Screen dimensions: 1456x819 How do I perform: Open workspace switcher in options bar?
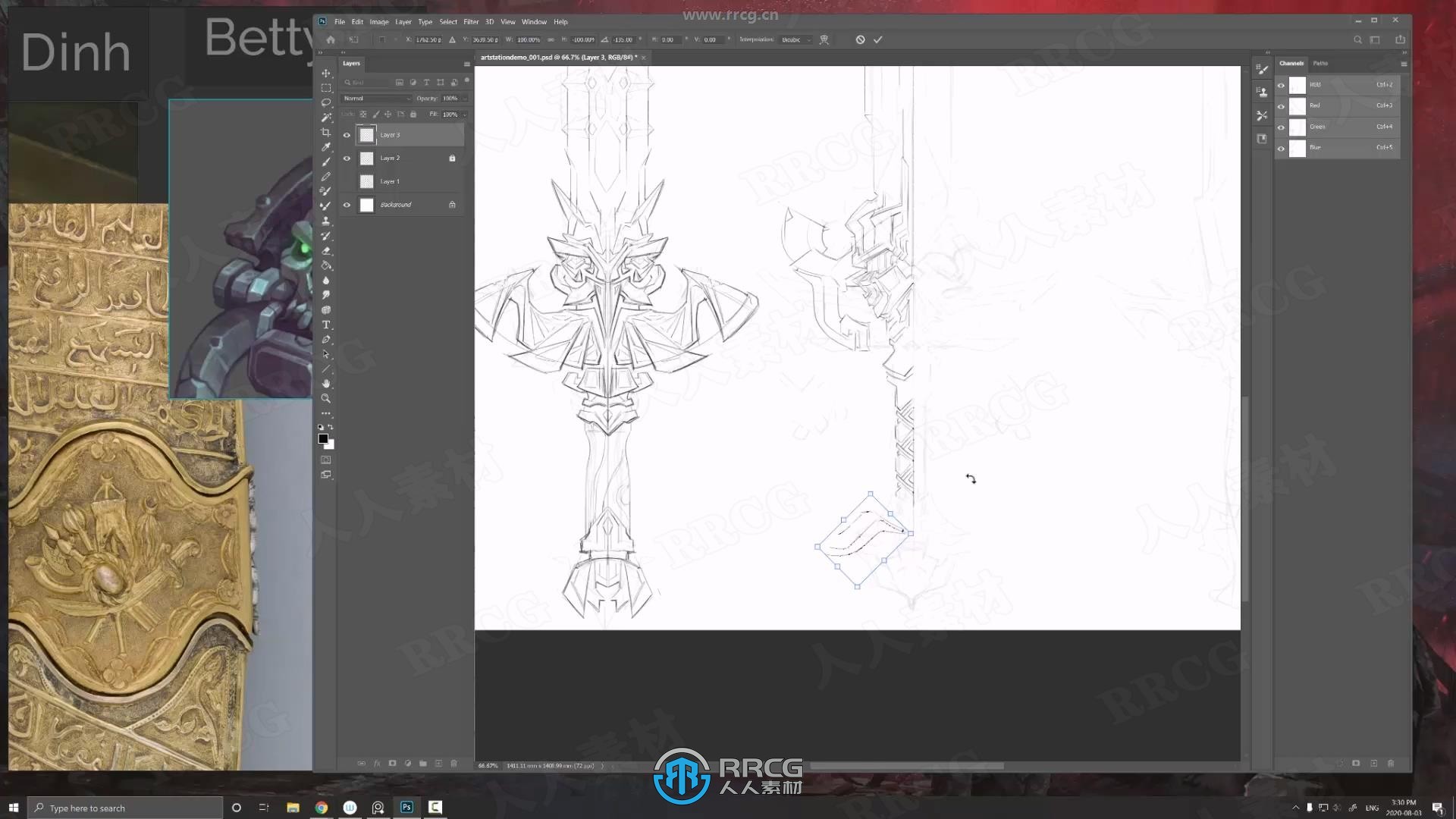click(x=1375, y=39)
